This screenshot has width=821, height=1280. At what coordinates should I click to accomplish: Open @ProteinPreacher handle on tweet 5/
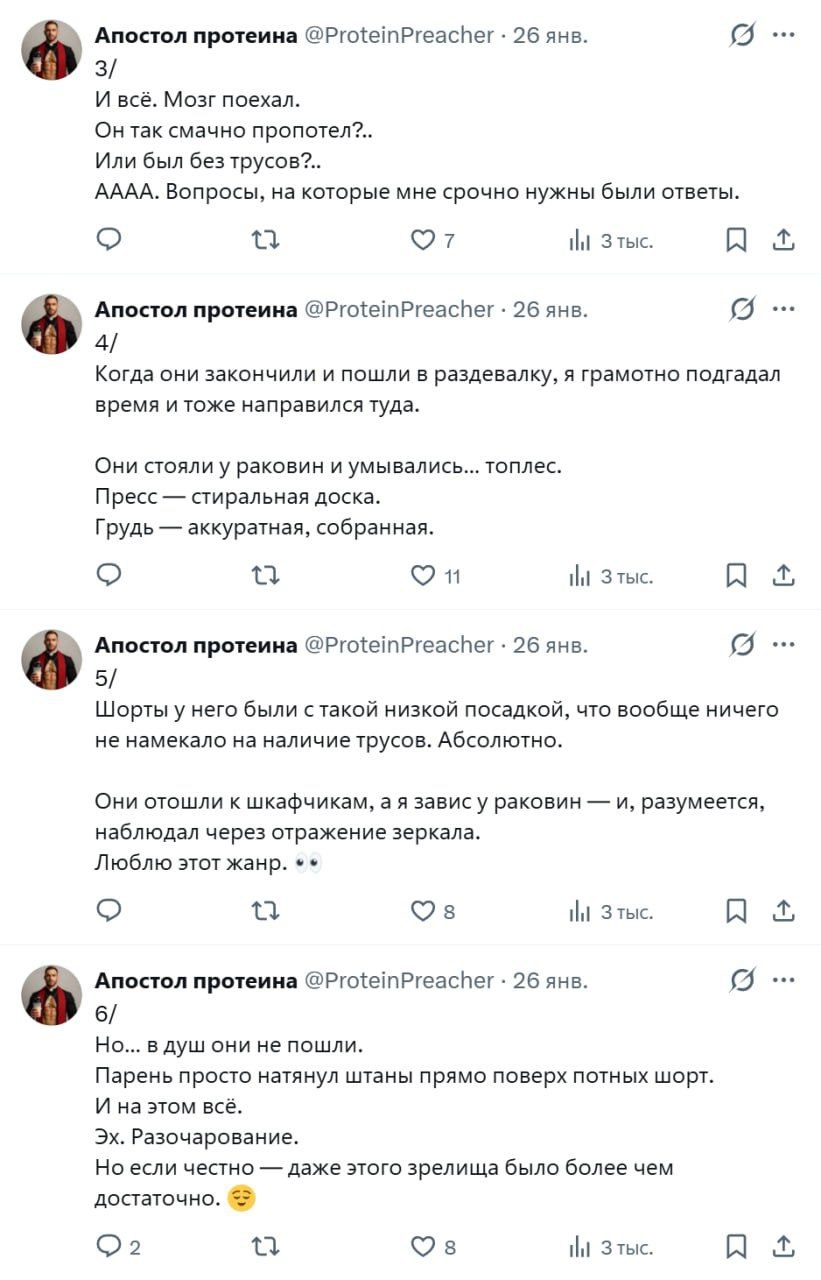click(x=398, y=645)
